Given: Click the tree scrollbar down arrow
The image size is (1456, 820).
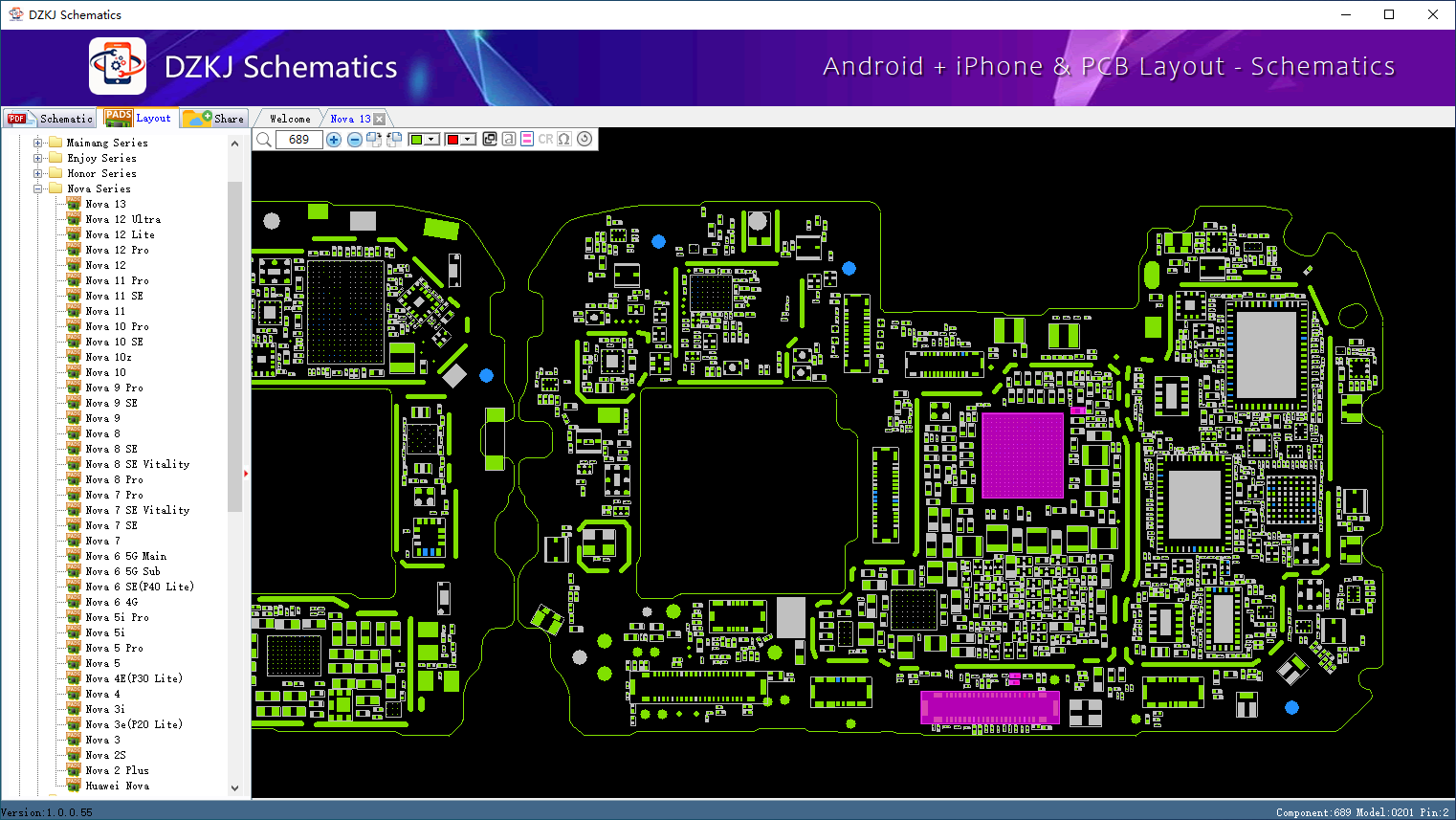Looking at the screenshot, I should tap(235, 788).
